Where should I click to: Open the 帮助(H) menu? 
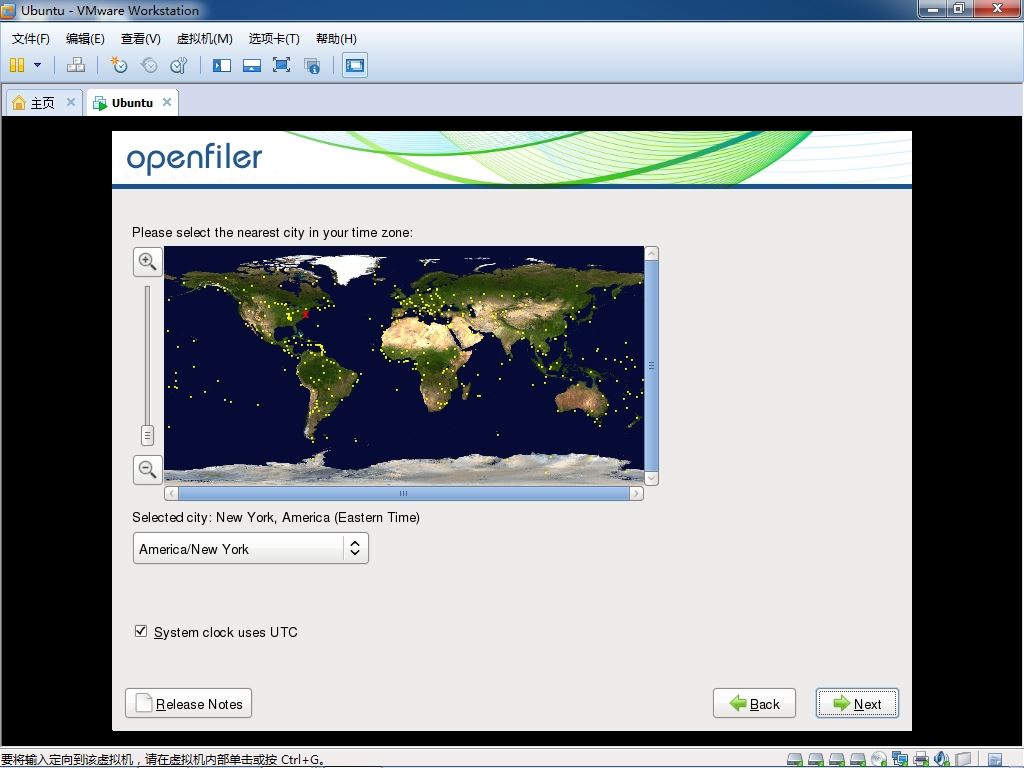(336, 39)
